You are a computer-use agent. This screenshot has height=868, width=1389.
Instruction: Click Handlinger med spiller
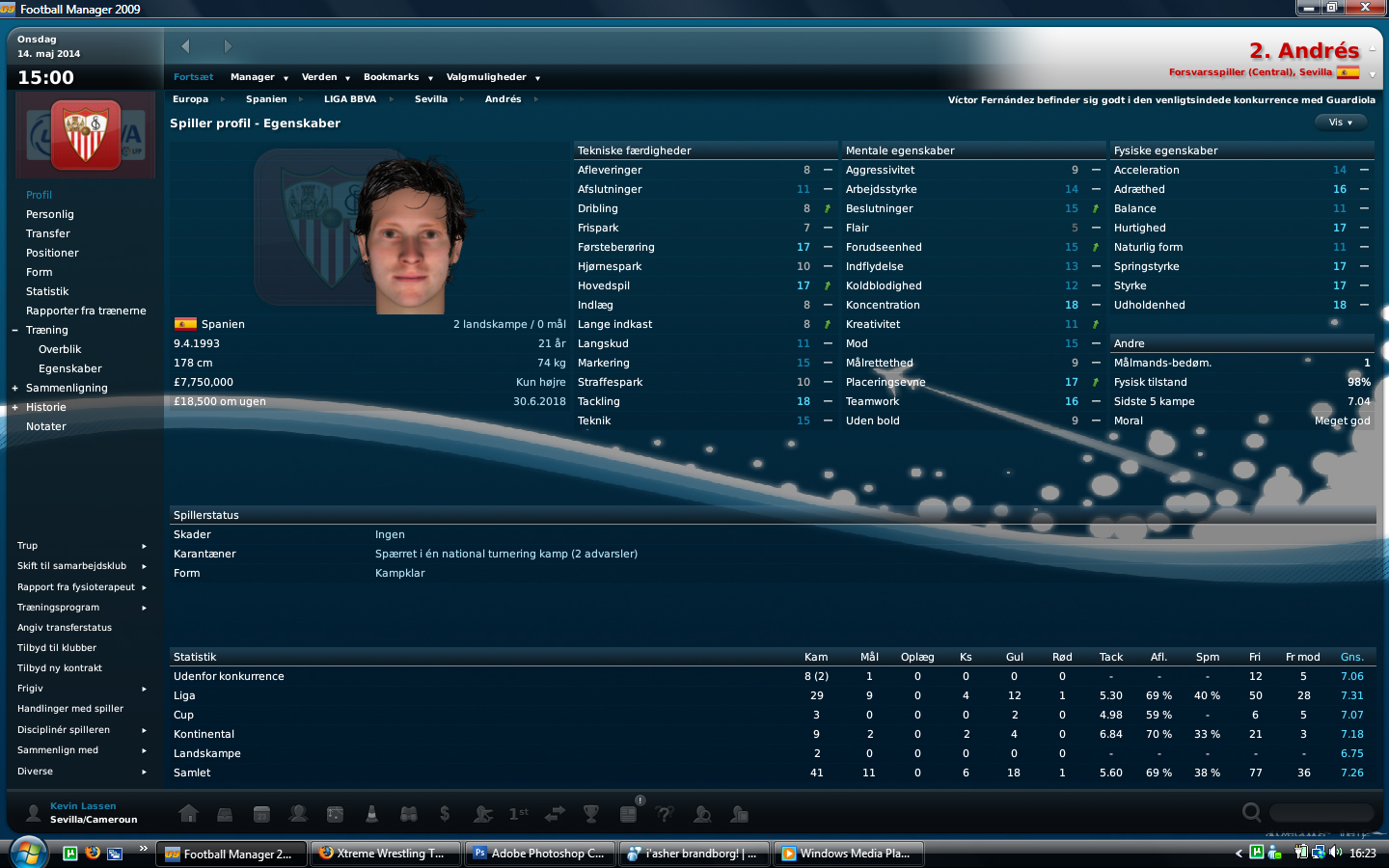[x=70, y=709]
